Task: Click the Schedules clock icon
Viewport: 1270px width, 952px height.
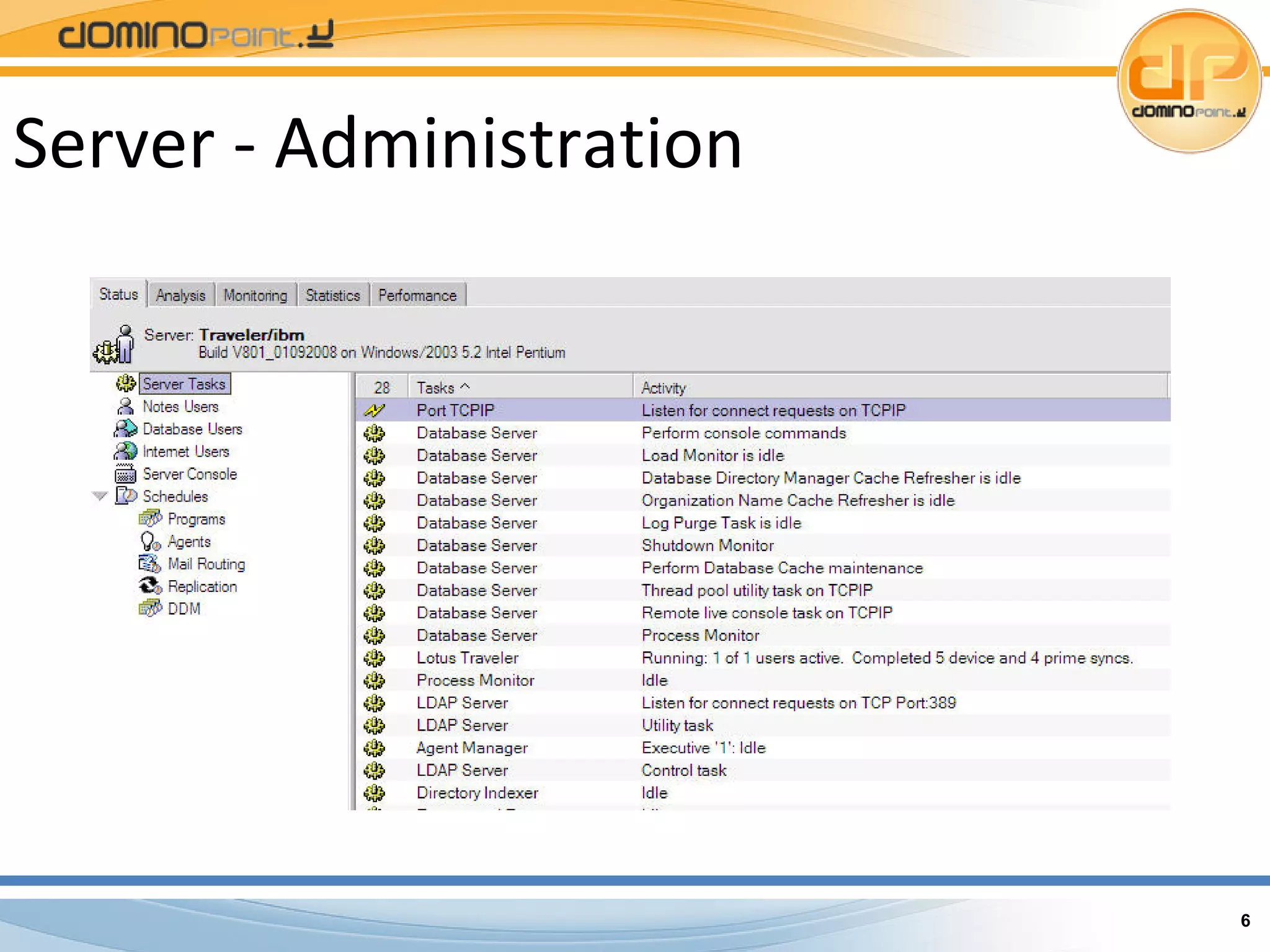Action: tap(126, 496)
